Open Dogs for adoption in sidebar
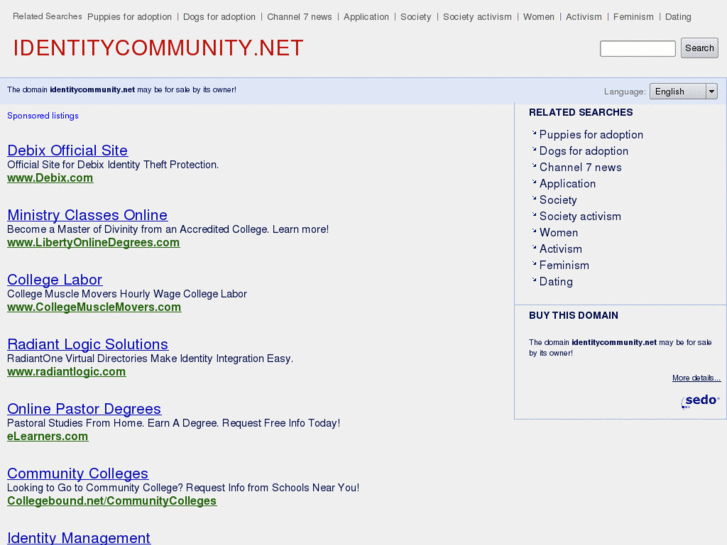 pos(584,151)
